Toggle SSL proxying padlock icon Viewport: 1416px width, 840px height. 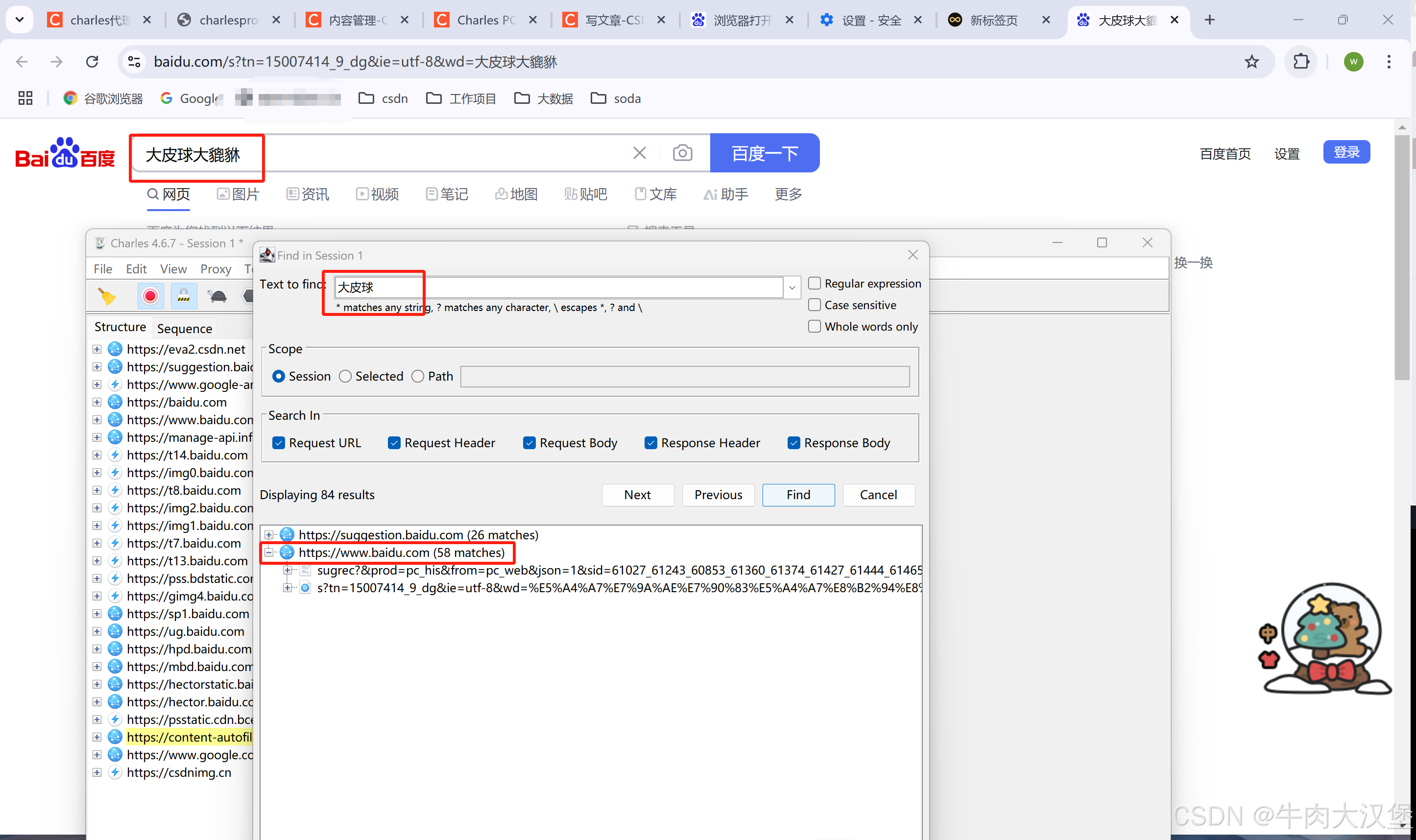tap(184, 296)
